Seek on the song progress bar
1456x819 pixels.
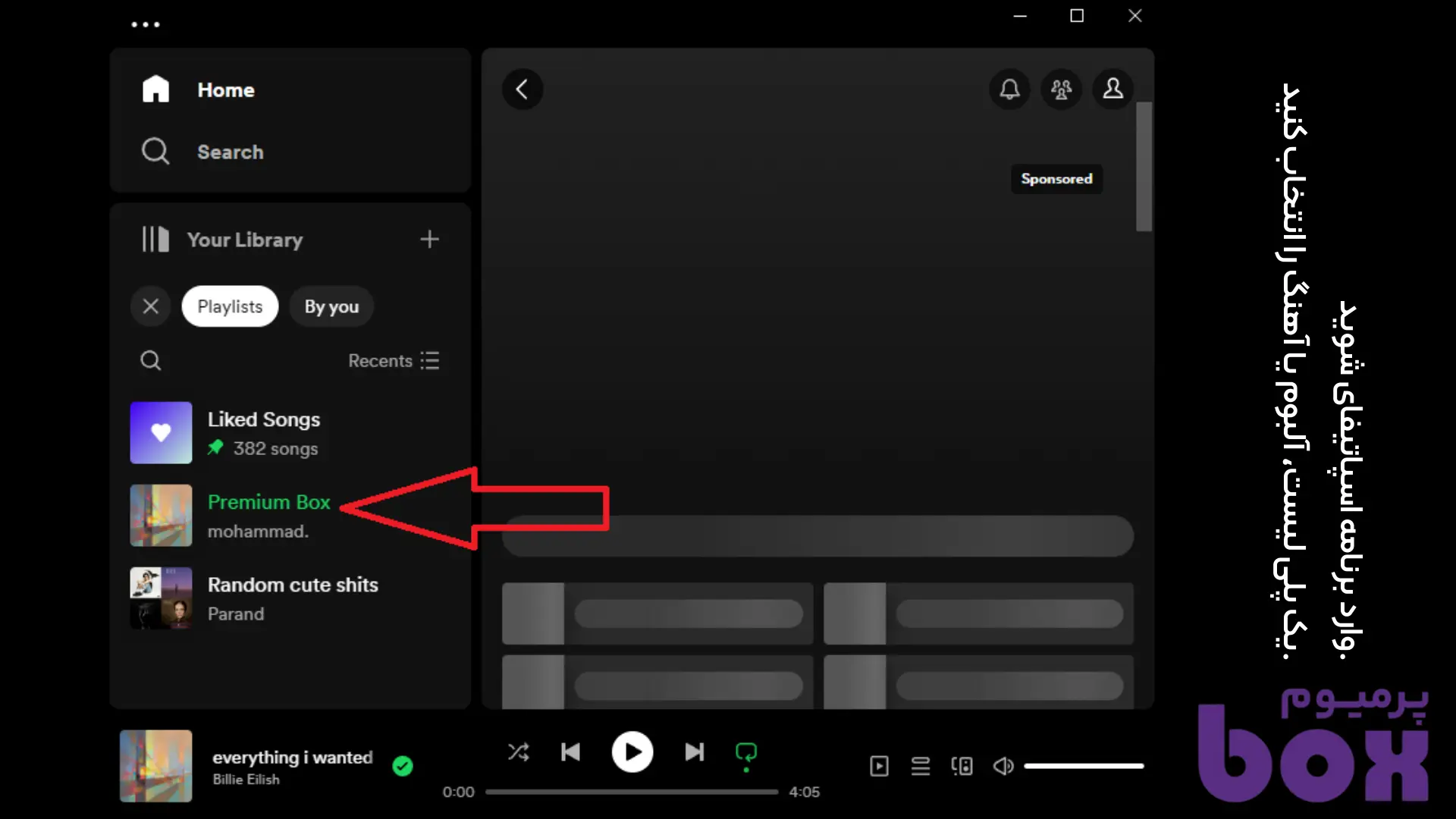(632, 792)
